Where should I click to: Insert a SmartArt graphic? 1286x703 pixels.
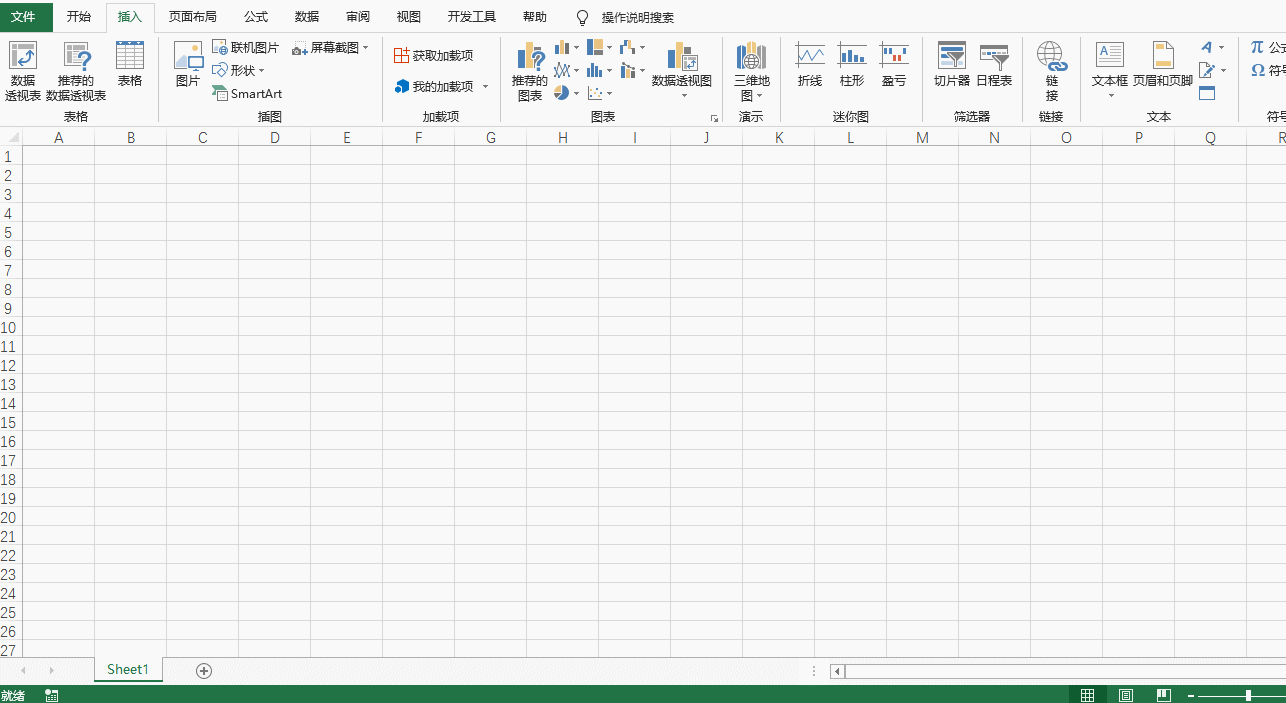(x=247, y=93)
